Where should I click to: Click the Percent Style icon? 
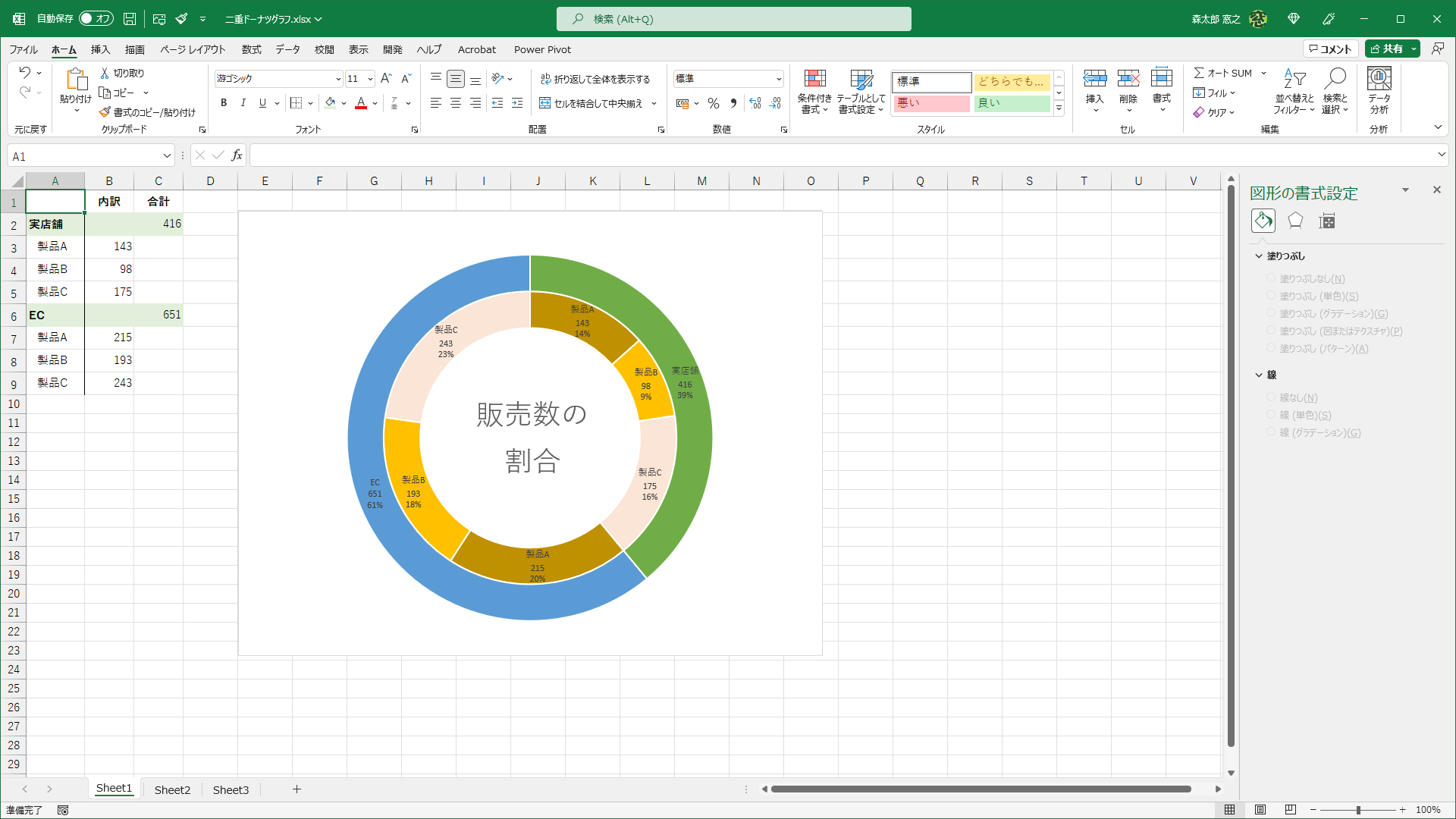click(713, 103)
